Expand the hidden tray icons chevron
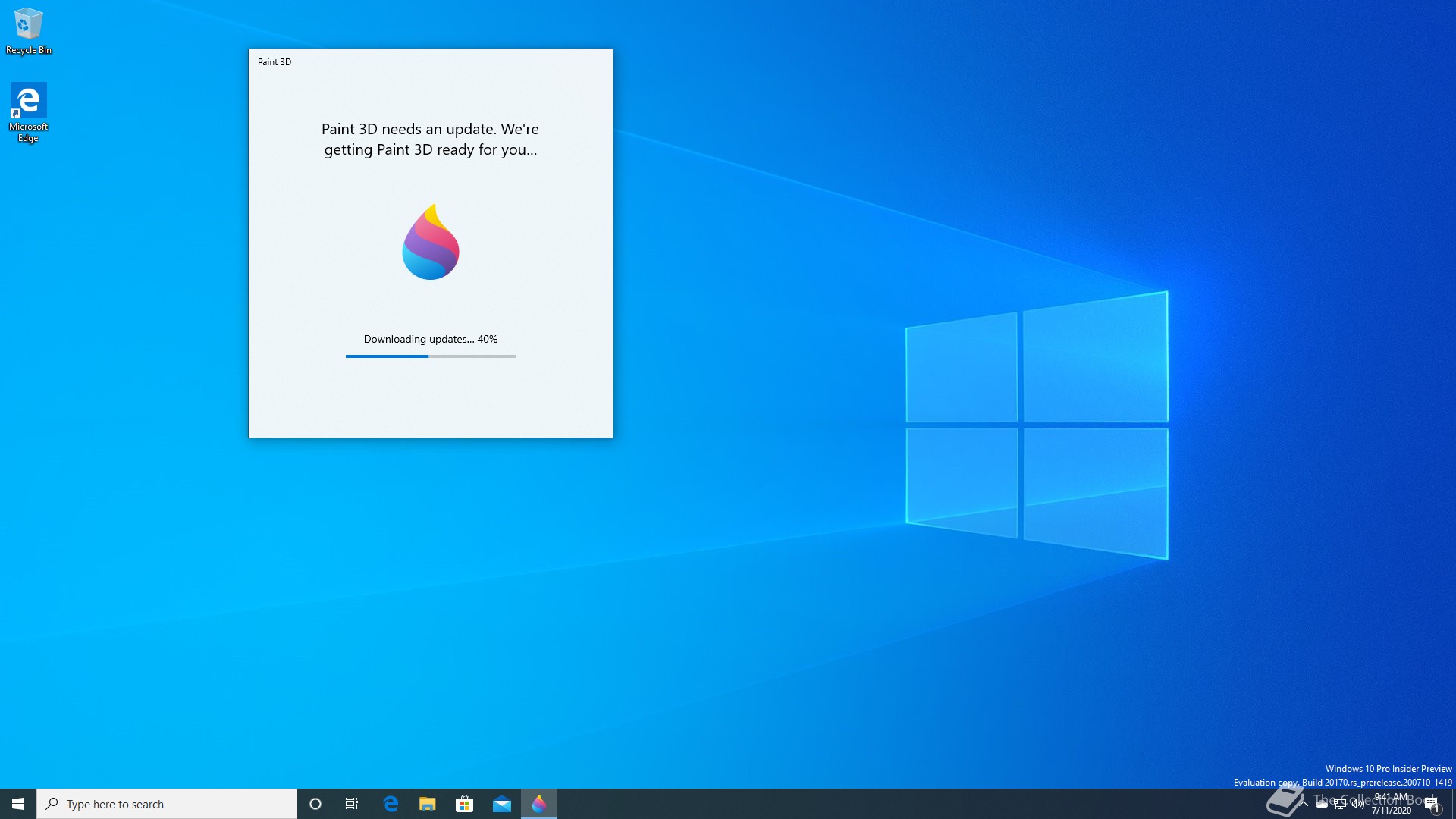This screenshot has width=1456, height=819. coord(1304,804)
